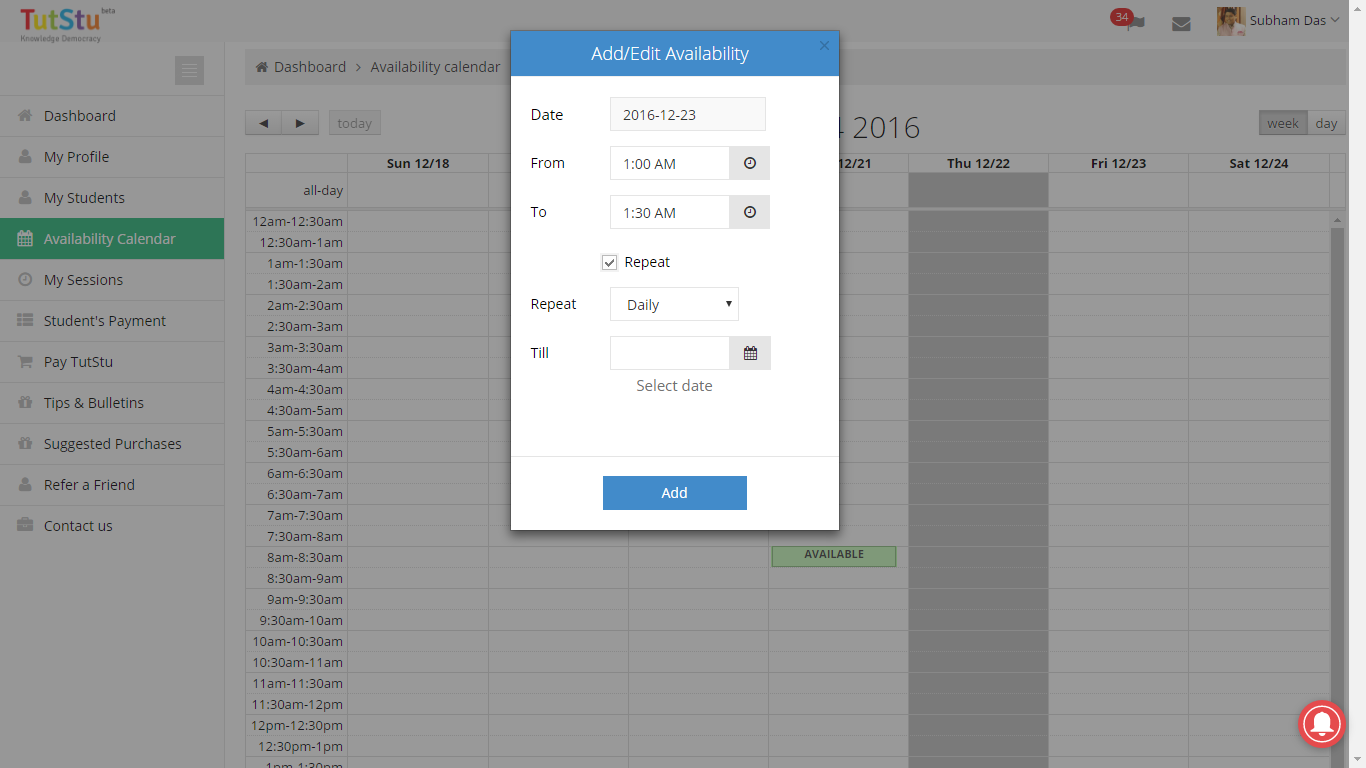The width and height of the screenshot is (1366, 768).
Task: Click Subham Das profile picture
Action: point(1230,21)
